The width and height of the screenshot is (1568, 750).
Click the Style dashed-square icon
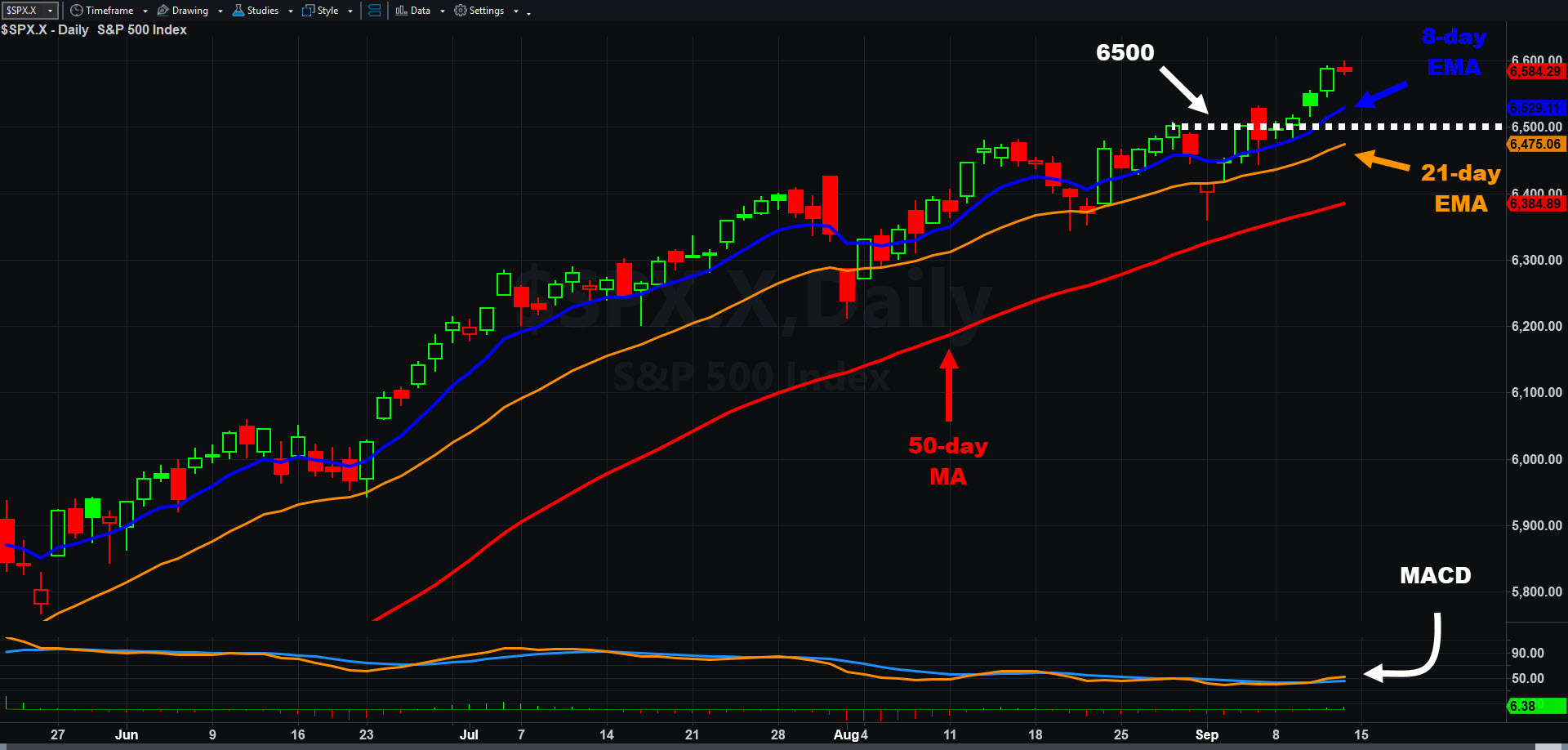(x=308, y=11)
